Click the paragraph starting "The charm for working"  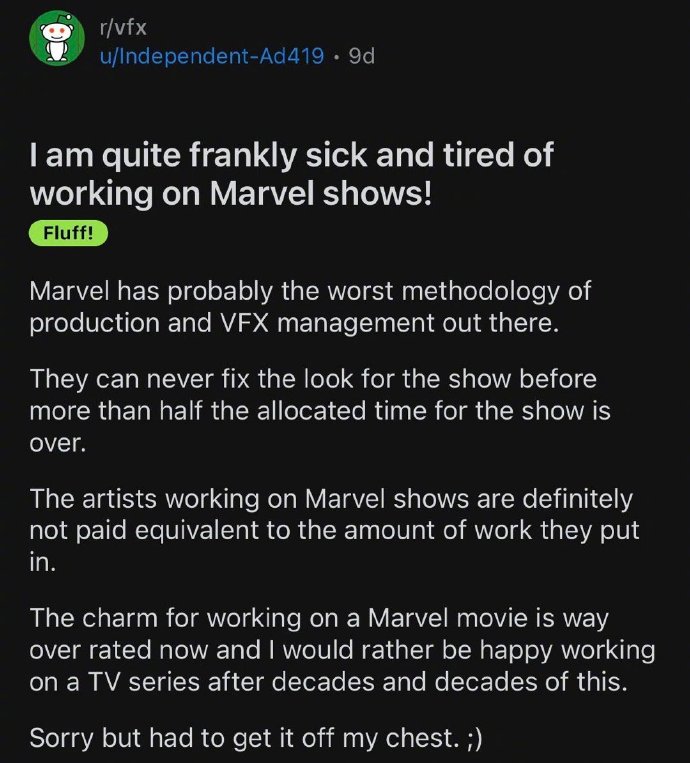pyautogui.click(x=340, y=651)
